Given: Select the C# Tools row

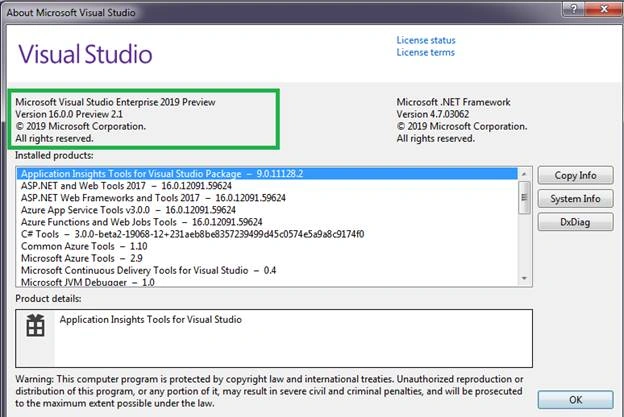Looking at the screenshot, I should click(x=267, y=234).
